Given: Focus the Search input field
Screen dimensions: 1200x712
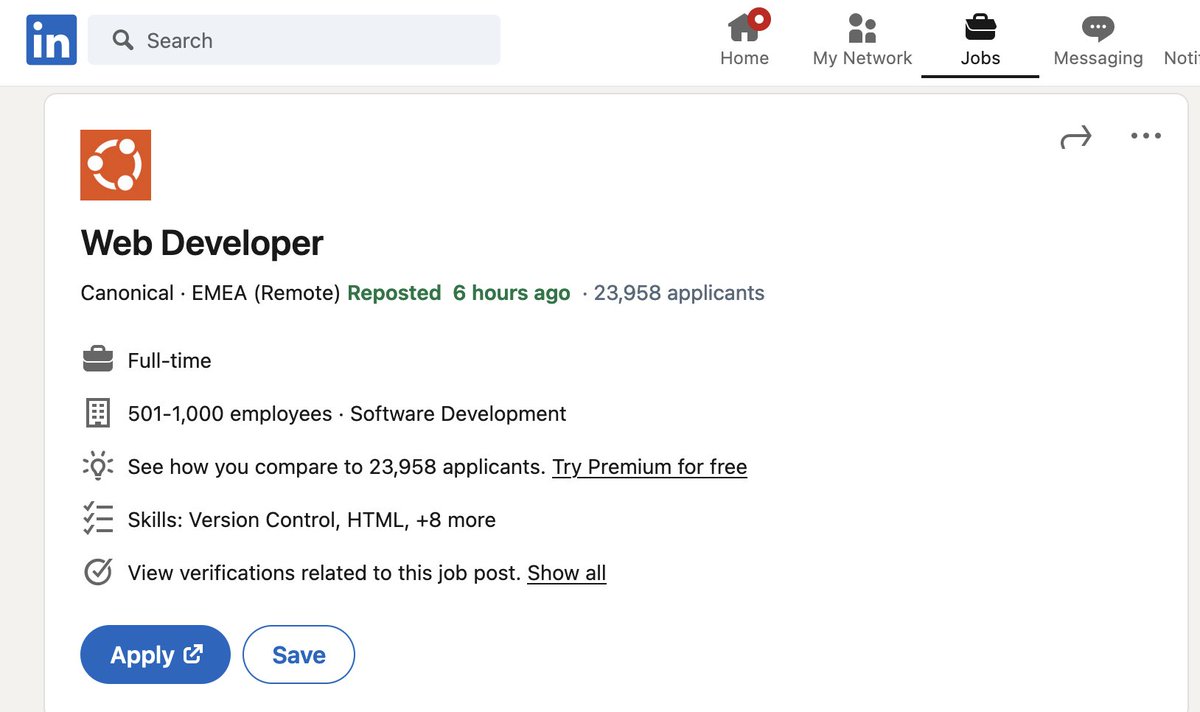Looking at the screenshot, I should tap(294, 40).
